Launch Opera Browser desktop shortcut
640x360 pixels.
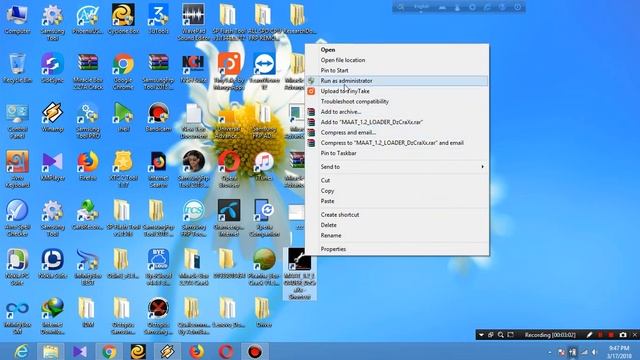[229, 169]
